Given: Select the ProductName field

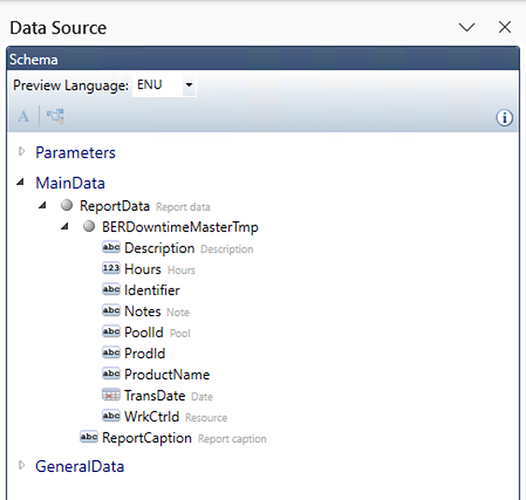Looking at the screenshot, I should 167,374.
